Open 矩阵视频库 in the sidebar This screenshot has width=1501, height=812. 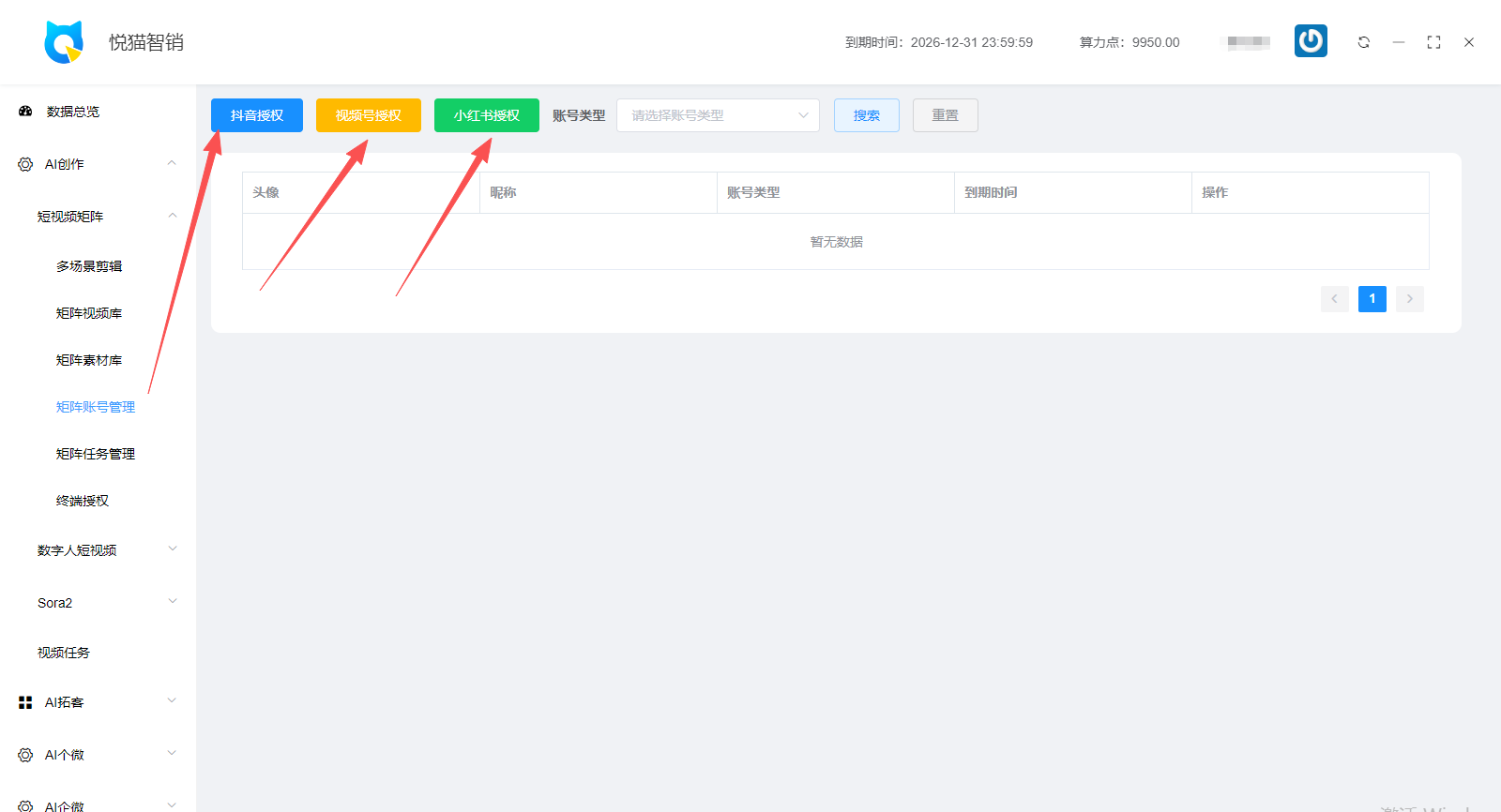89,313
